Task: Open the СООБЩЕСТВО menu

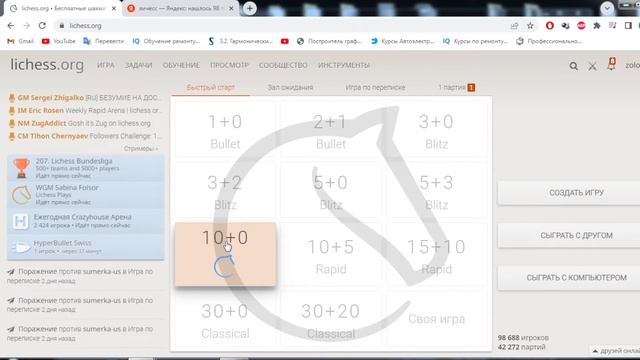Action: (283, 65)
